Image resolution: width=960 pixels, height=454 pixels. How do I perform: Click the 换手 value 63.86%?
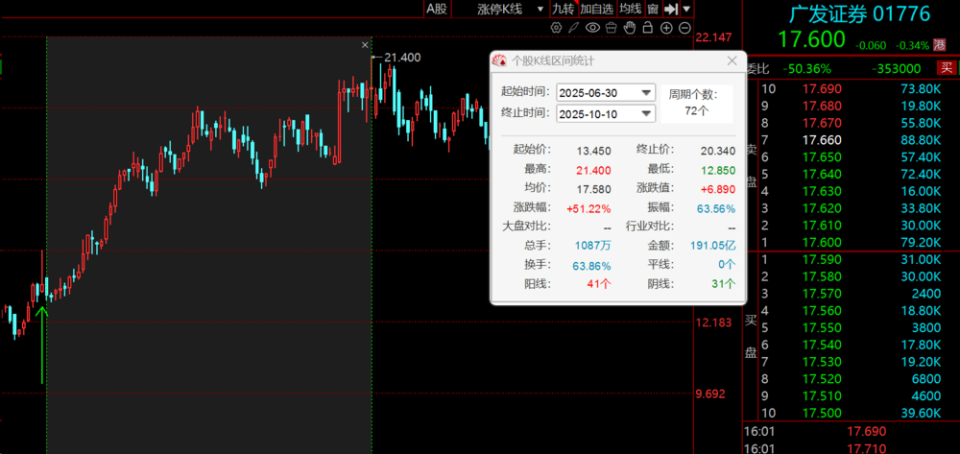click(x=593, y=266)
